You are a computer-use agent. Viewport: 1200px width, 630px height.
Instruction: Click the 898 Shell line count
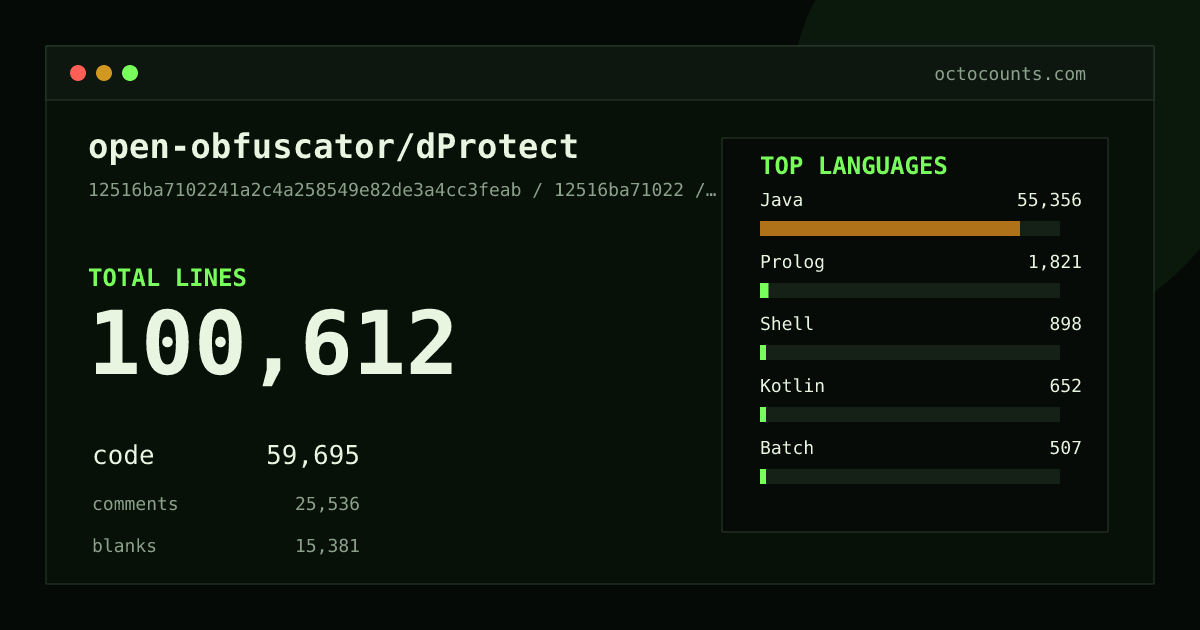point(1065,324)
